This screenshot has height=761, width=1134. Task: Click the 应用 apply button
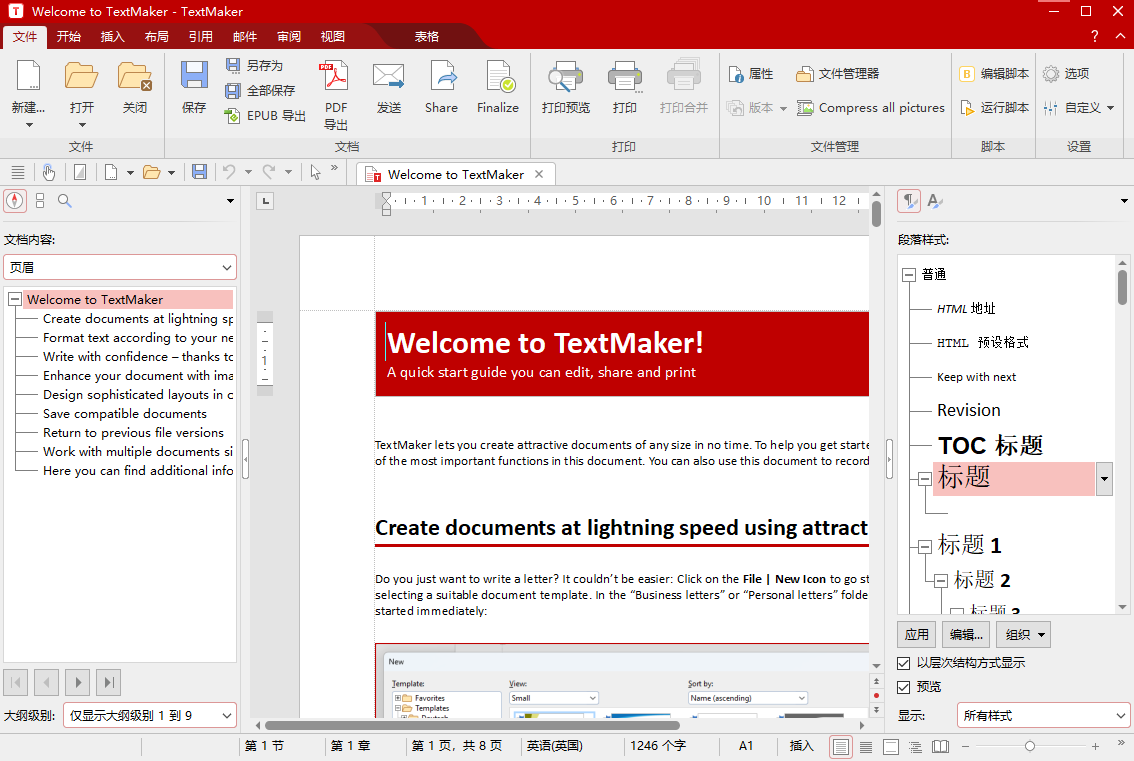tap(916, 634)
